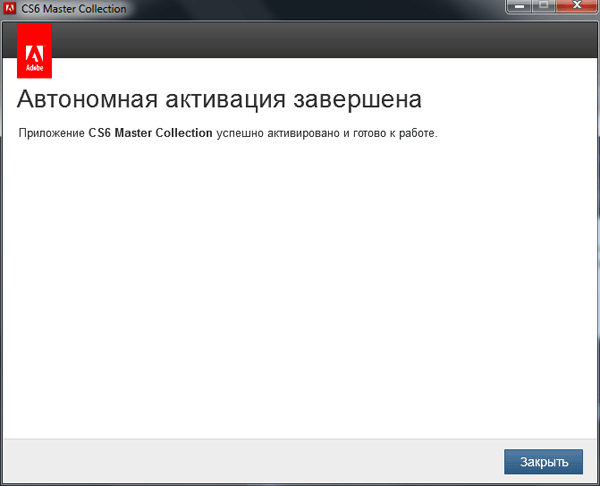The width and height of the screenshot is (600, 486).
Task: Click the text успешно активировано и готово к работе
Action: click(327, 133)
